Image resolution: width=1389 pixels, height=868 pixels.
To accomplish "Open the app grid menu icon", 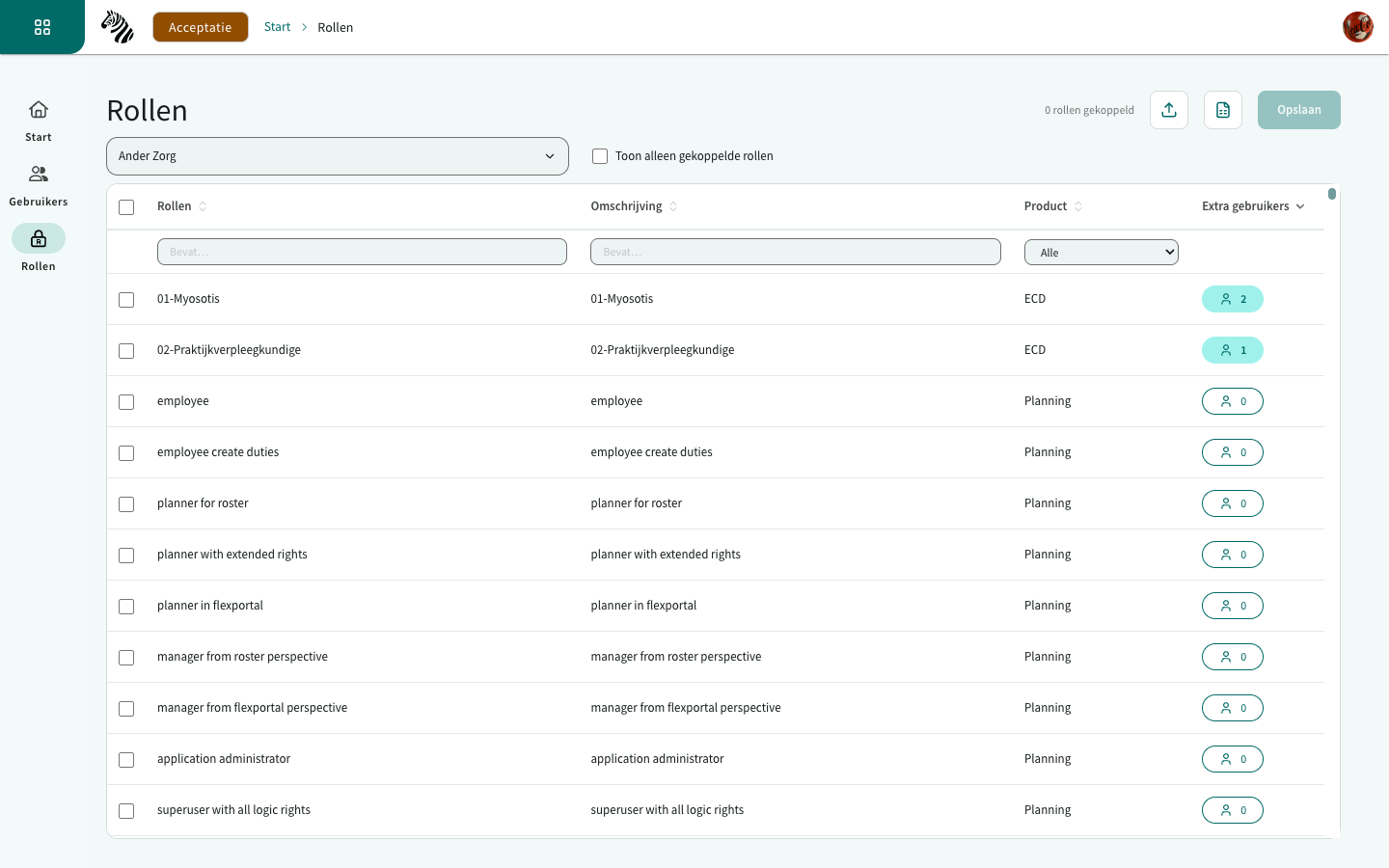I will pos(42,27).
